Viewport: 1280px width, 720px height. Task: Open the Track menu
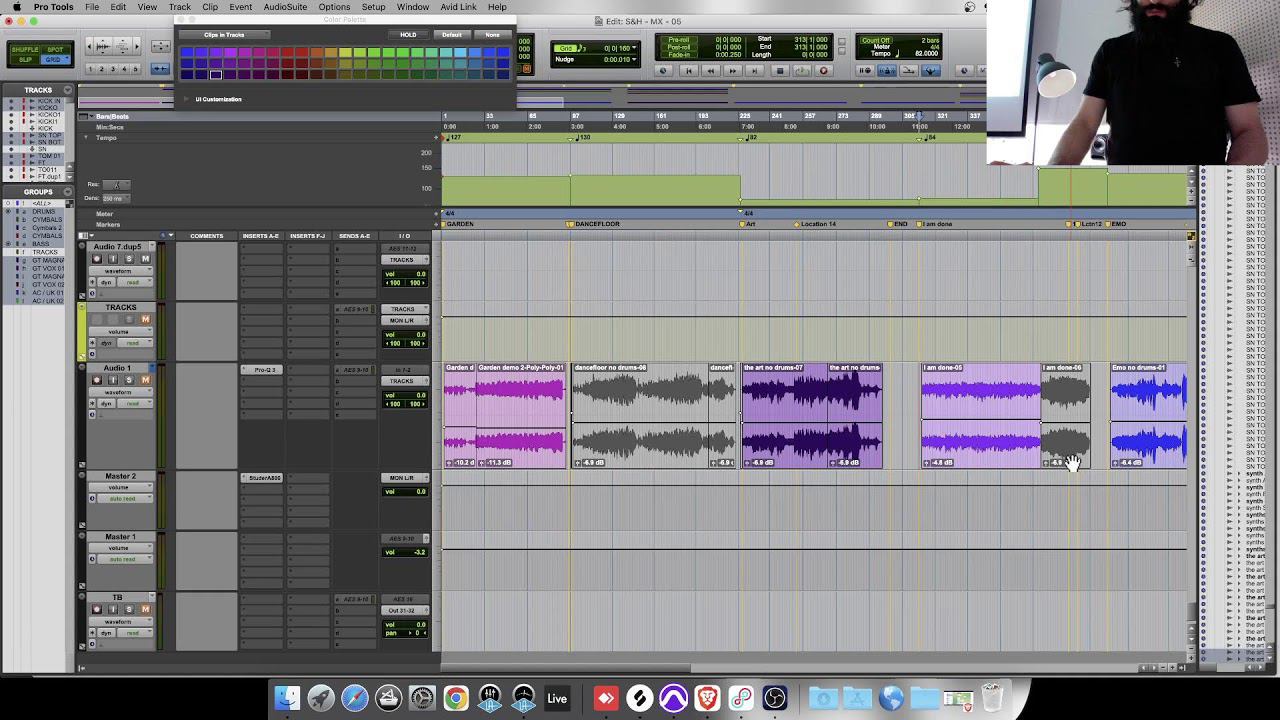click(x=180, y=7)
